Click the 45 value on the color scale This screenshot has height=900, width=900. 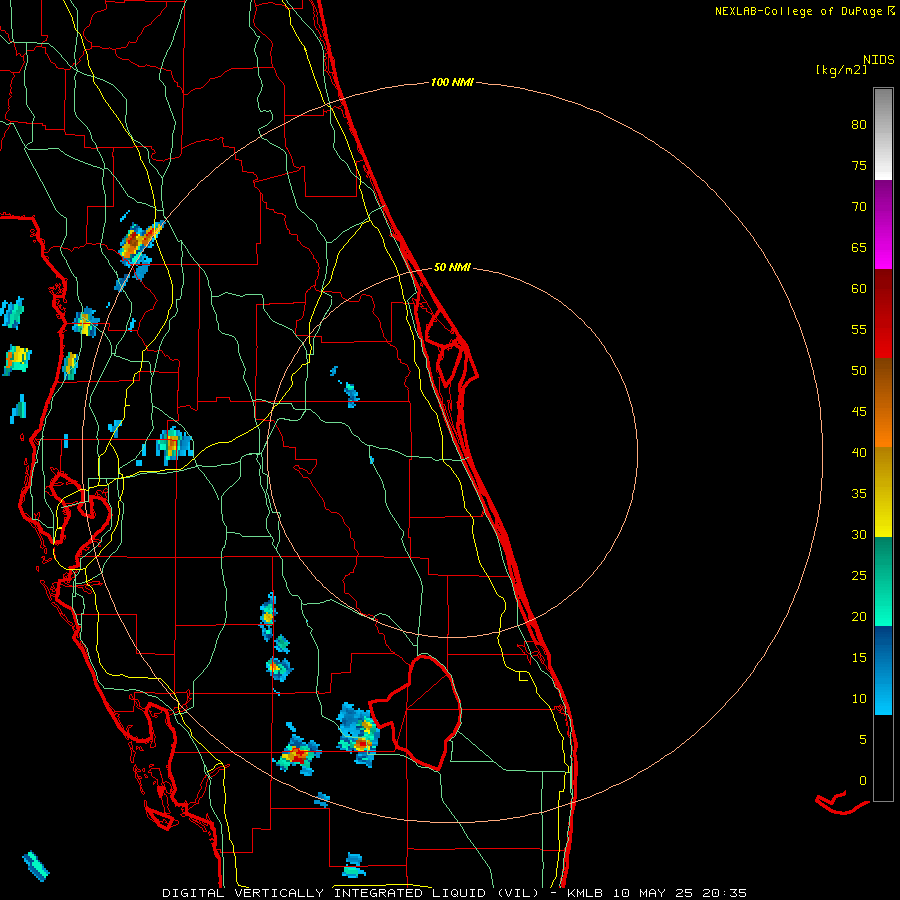859,412
